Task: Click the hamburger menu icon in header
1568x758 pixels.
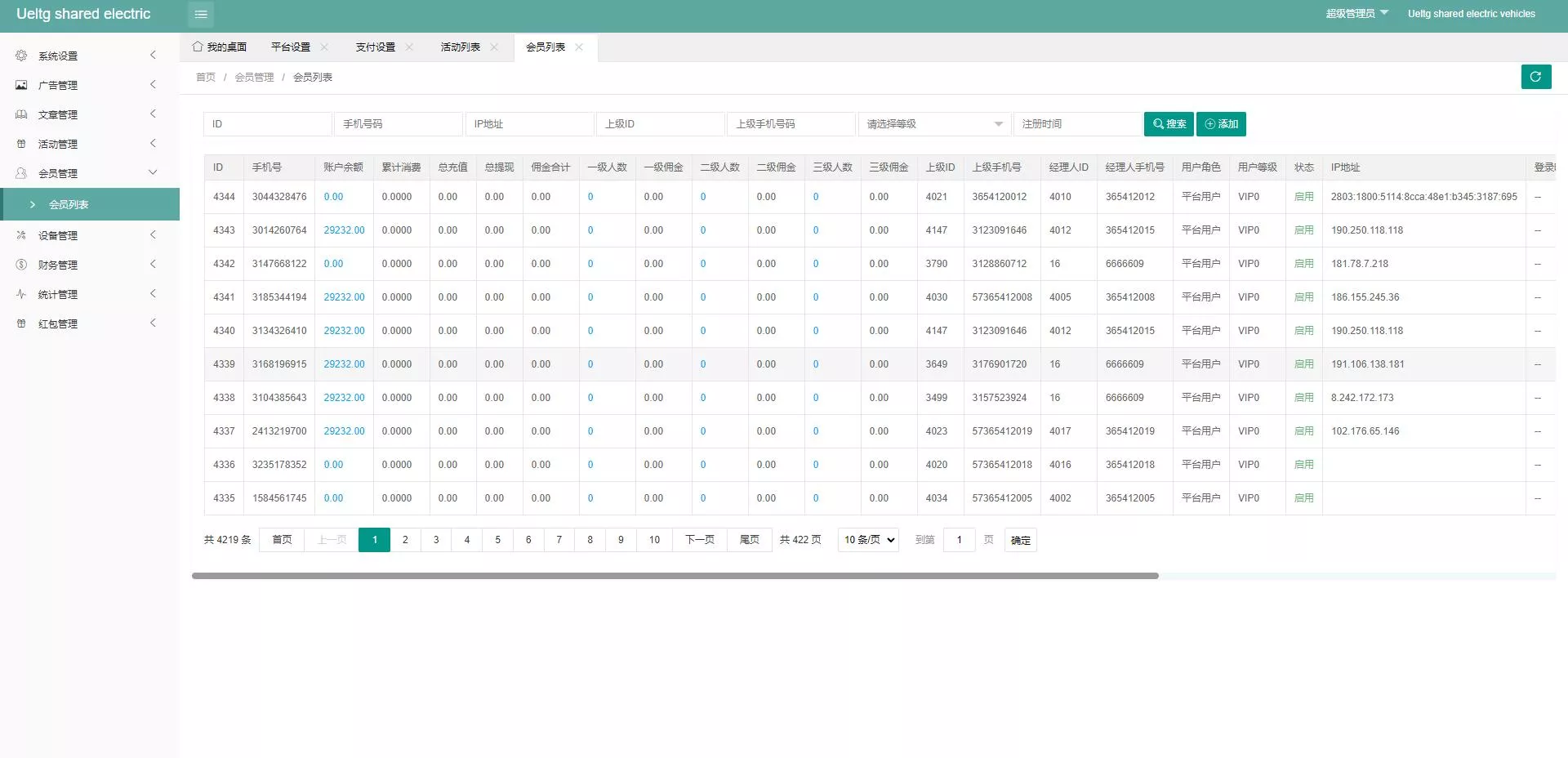Action: (201, 15)
